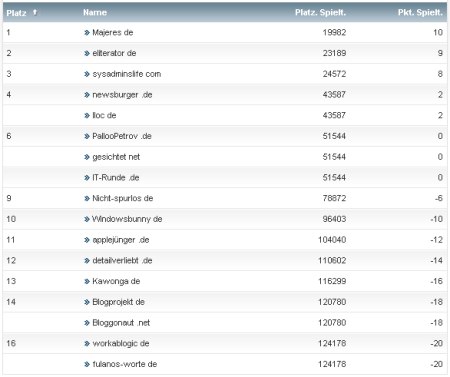The width and height of the screenshot is (450, 377).
Task: Sort table by the Platz column header
Action: (16, 13)
